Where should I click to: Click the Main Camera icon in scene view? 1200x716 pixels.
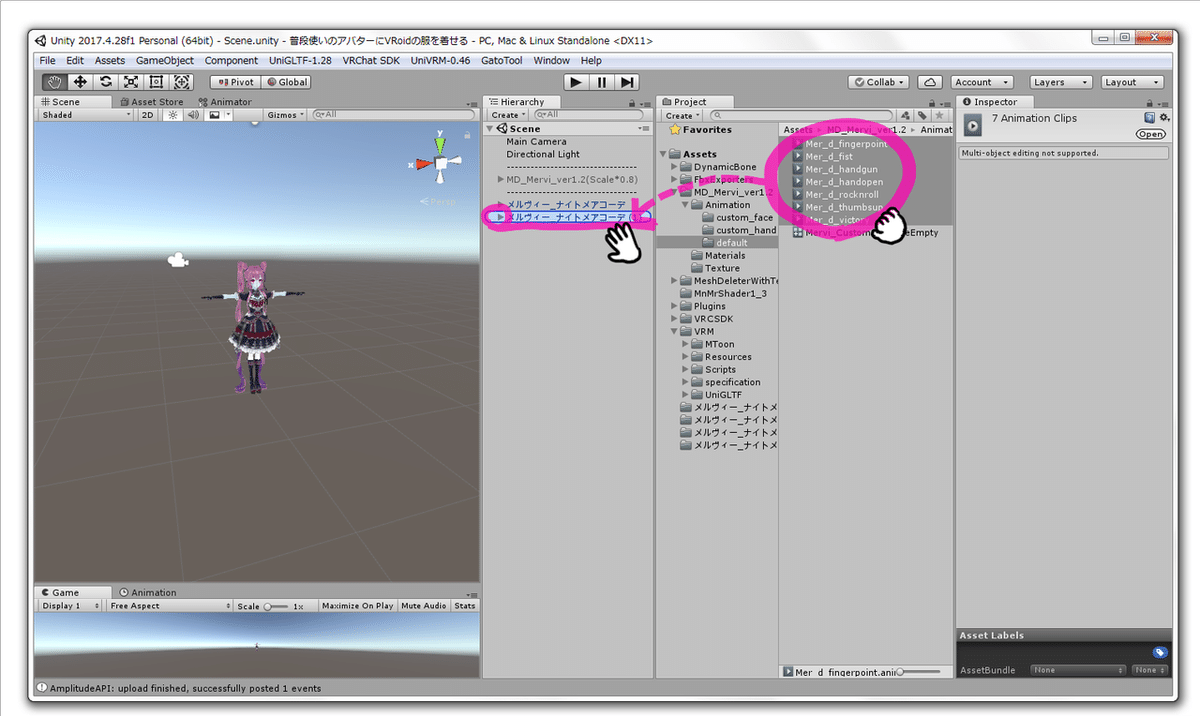pyautogui.click(x=178, y=261)
